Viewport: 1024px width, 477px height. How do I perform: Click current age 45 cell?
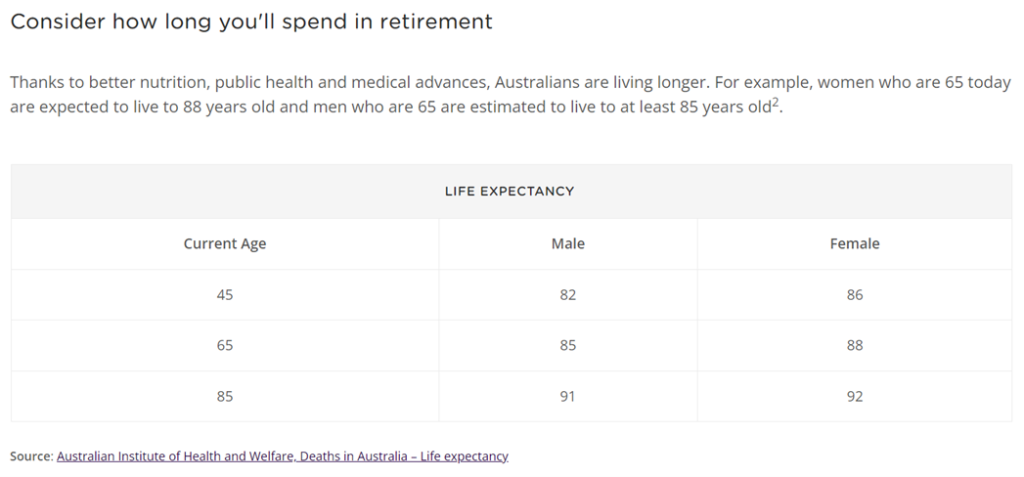225,295
